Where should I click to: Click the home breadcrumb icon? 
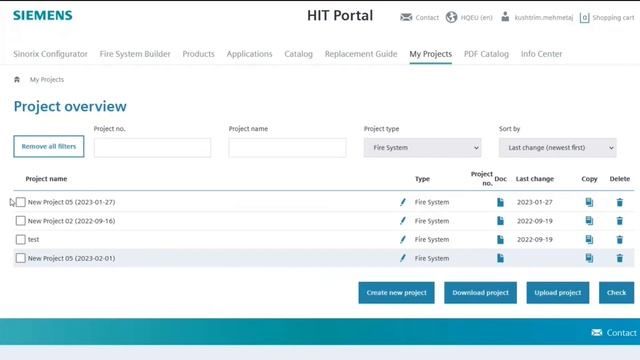pyautogui.click(x=17, y=80)
